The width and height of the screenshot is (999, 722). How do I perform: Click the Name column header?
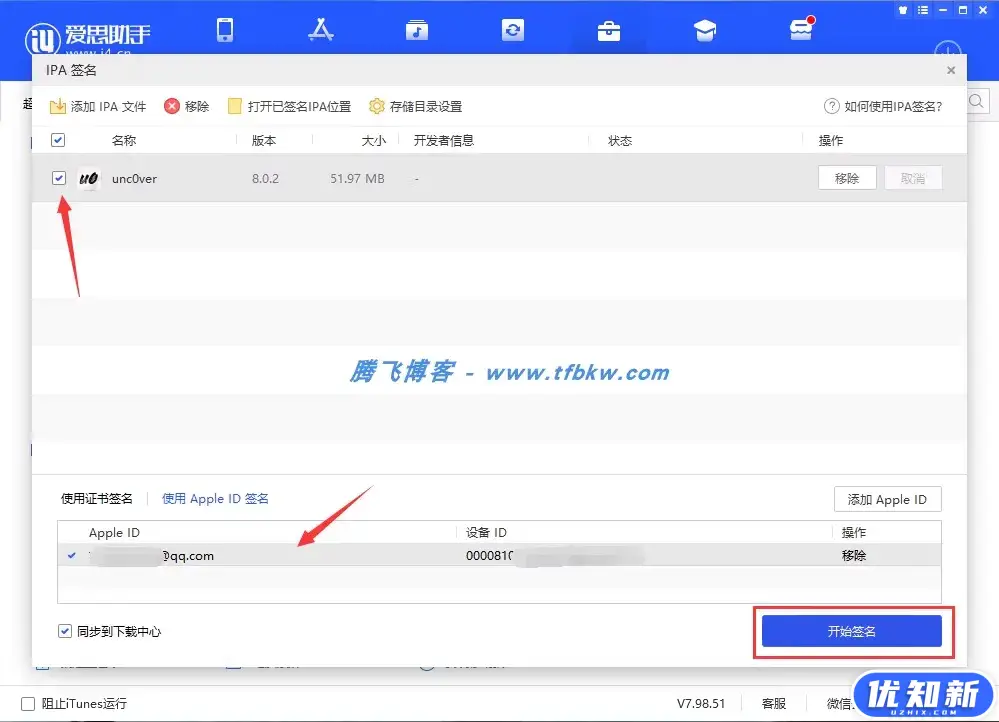click(124, 140)
